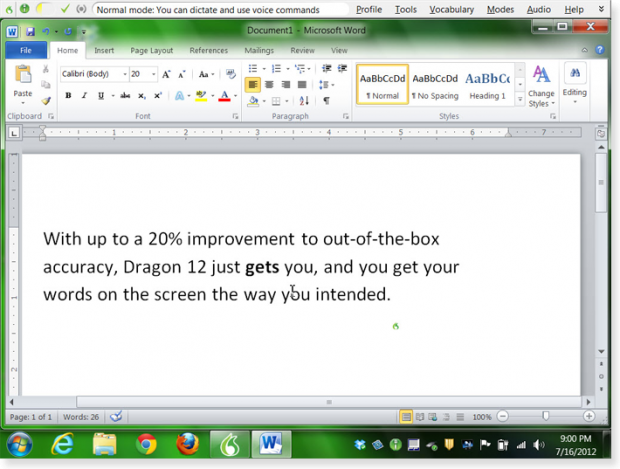Show paragraph marks with pilcrow icon
The image size is (620, 469).
tap(327, 101)
